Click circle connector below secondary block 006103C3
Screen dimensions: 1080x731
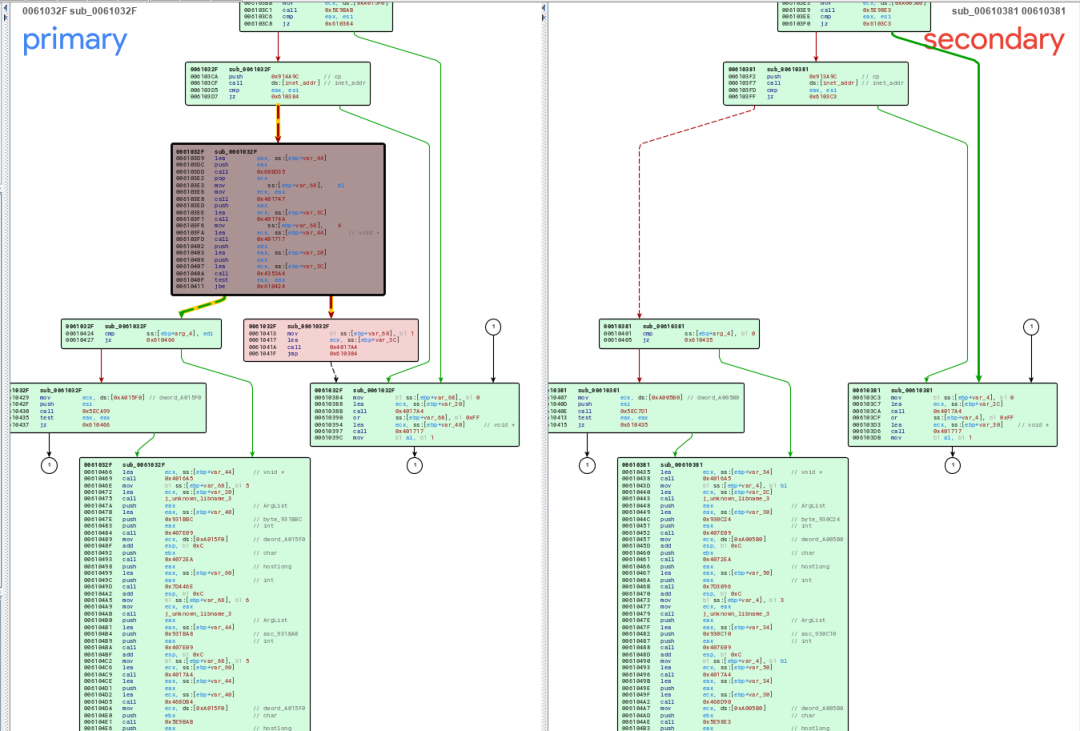click(952, 464)
